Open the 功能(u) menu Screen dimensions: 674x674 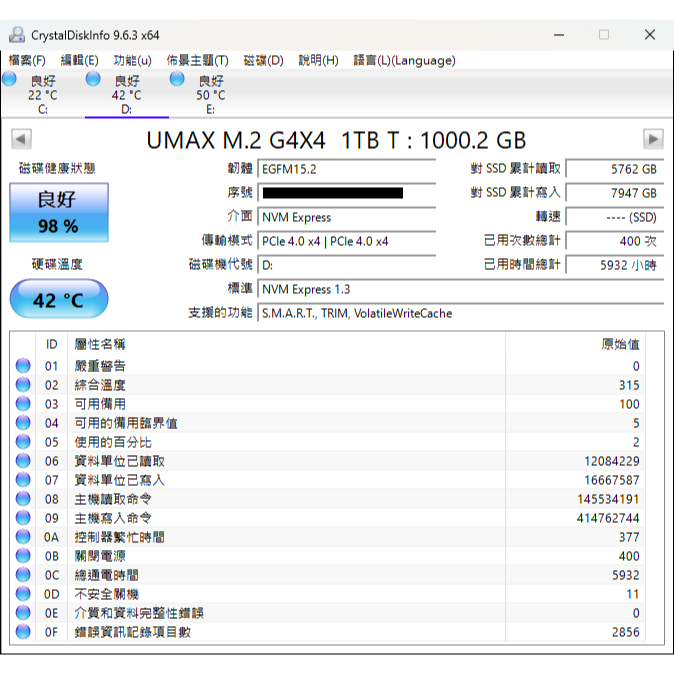tap(133, 60)
